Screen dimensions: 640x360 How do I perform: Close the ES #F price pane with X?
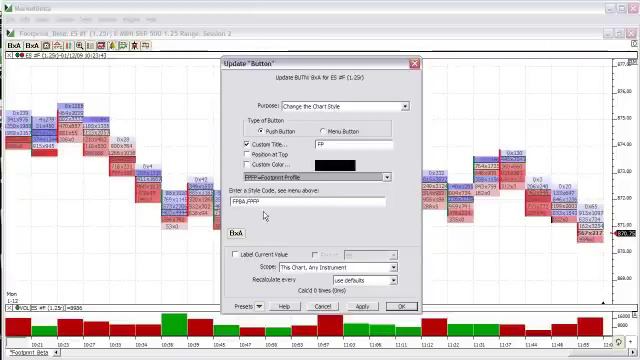point(9,55)
